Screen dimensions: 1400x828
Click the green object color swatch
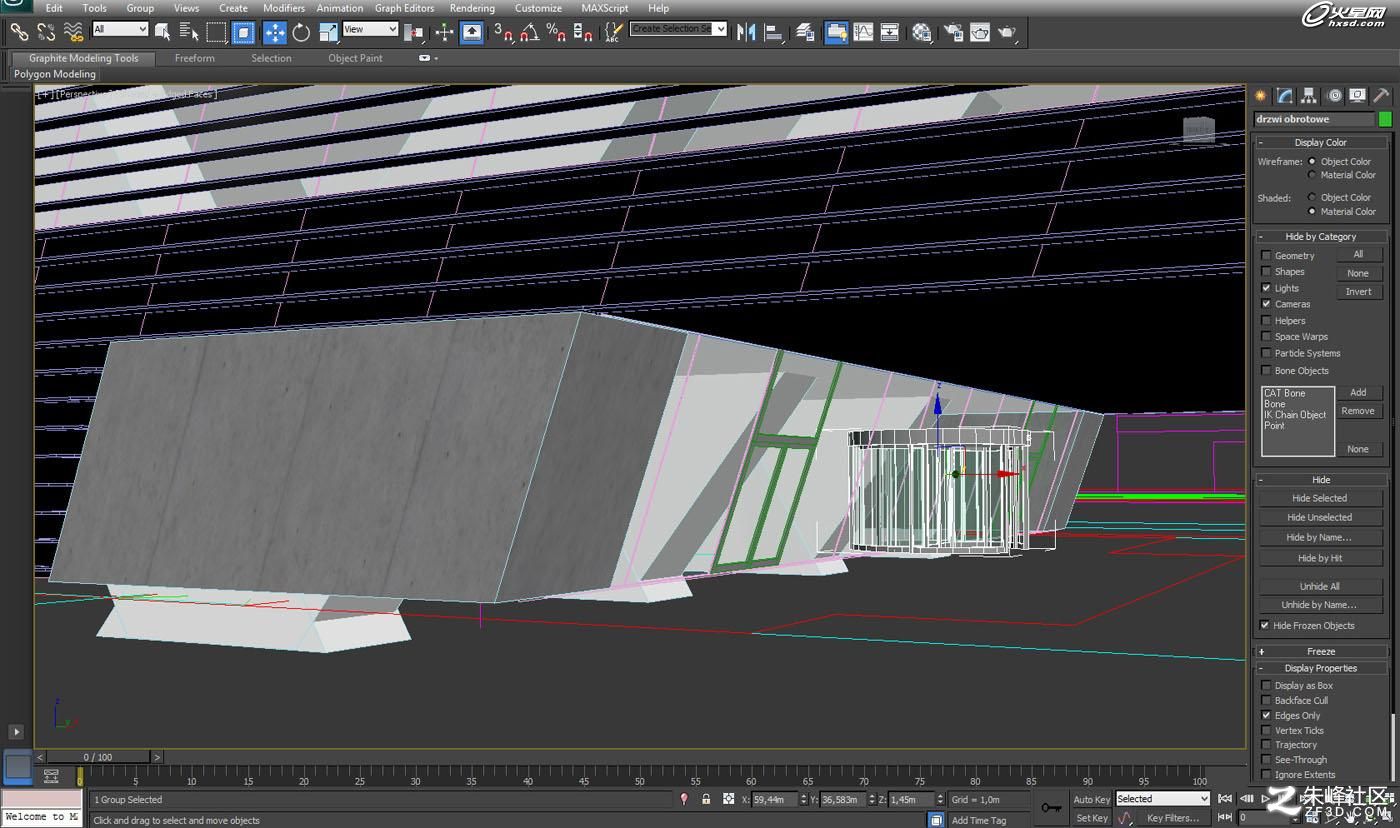point(1385,119)
